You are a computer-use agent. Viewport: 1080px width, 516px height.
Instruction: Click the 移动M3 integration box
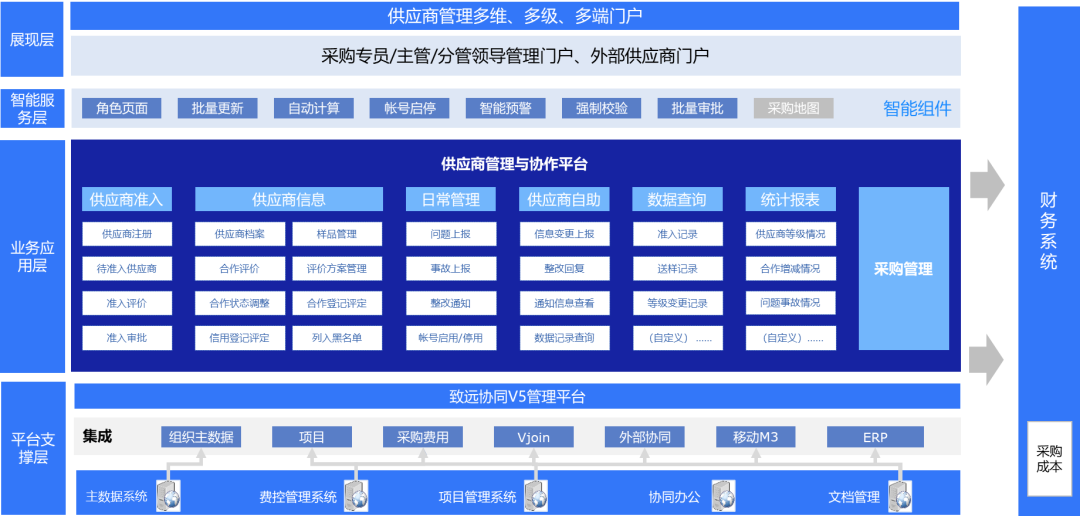click(756, 437)
